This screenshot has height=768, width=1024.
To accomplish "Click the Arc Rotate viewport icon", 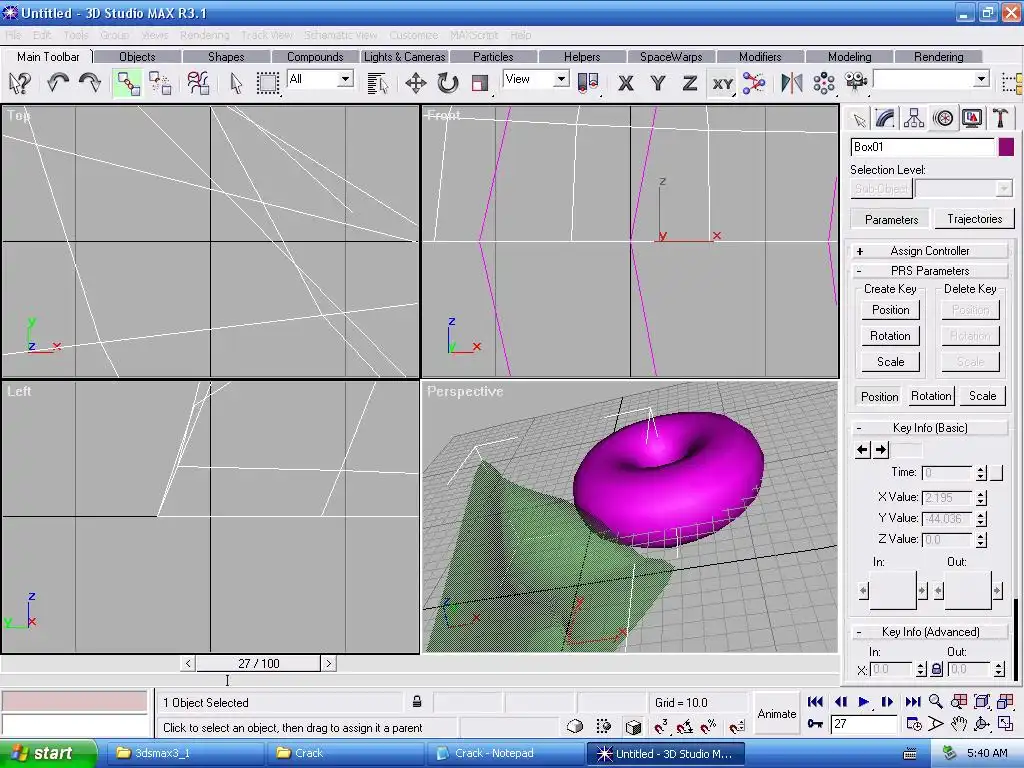I will [982, 724].
